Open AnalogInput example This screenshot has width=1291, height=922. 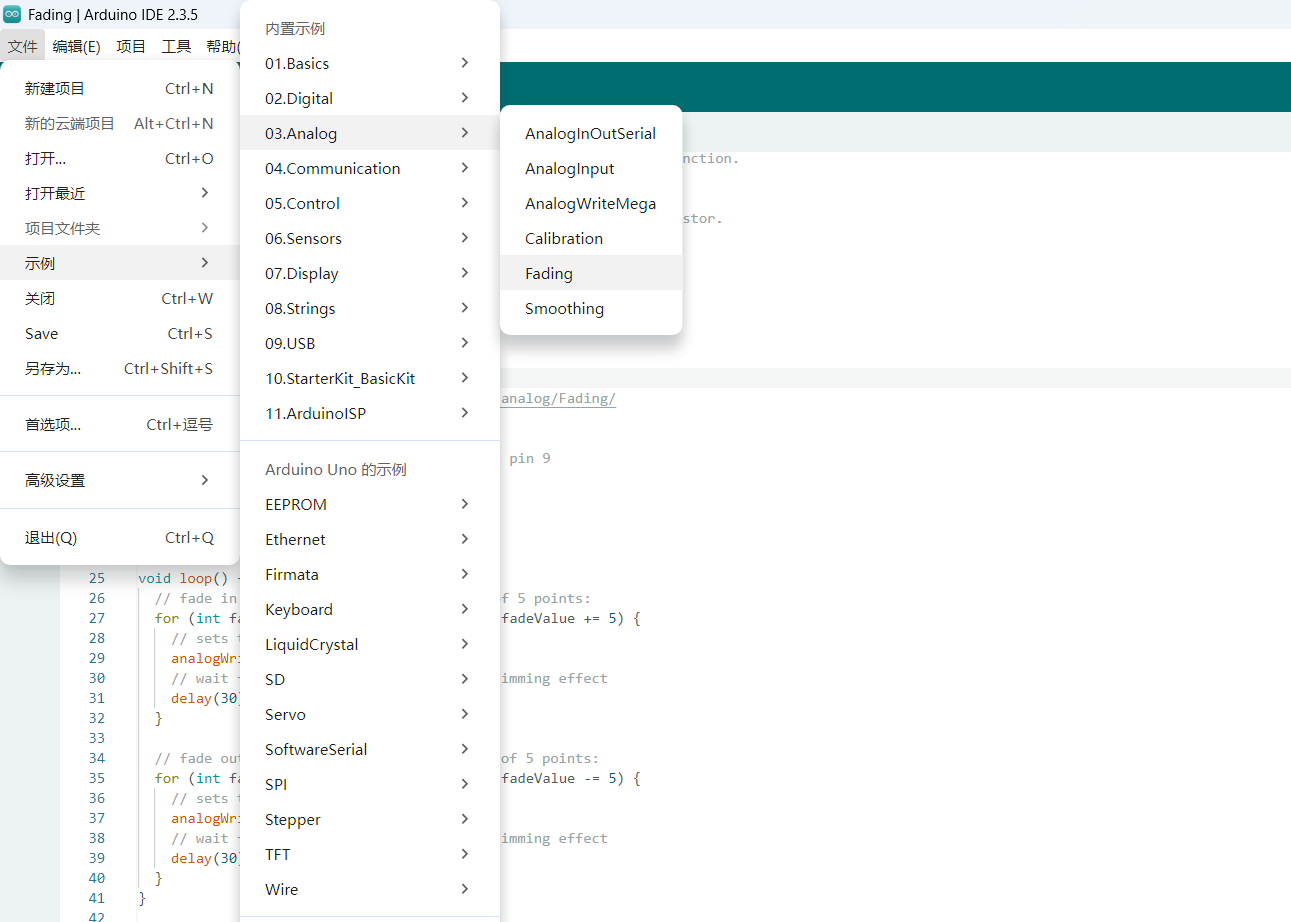coord(591,168)
